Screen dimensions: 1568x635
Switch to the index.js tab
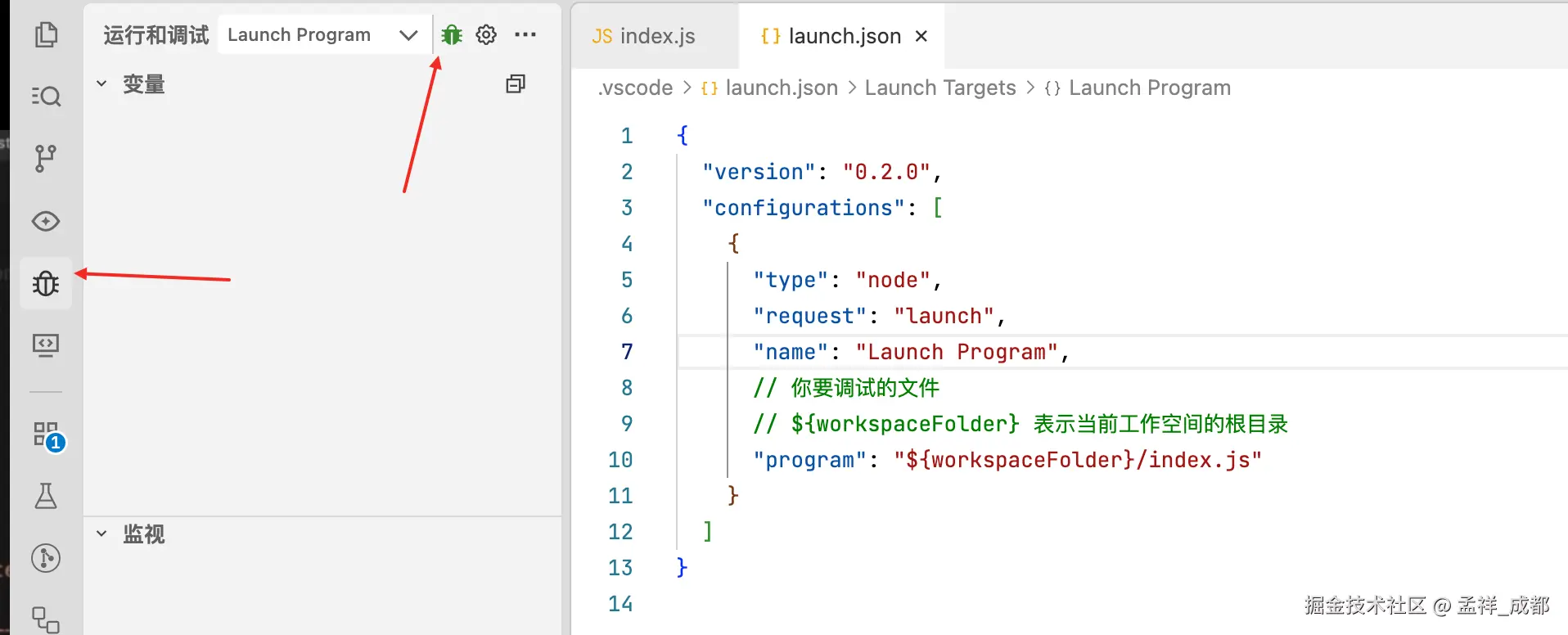(x=644, y=37)
